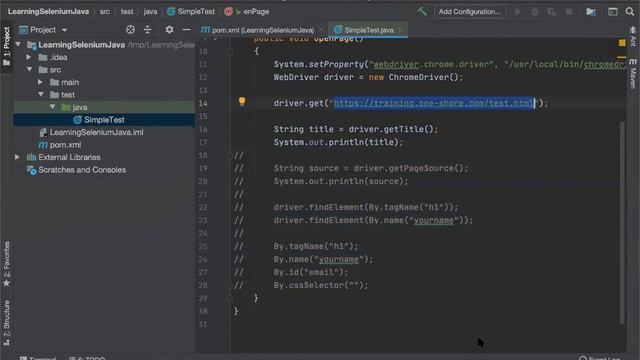This screenshot has width=640, height=360.
Task: Click the training.one-shore.com URL link
Action: tap(434, 103)
